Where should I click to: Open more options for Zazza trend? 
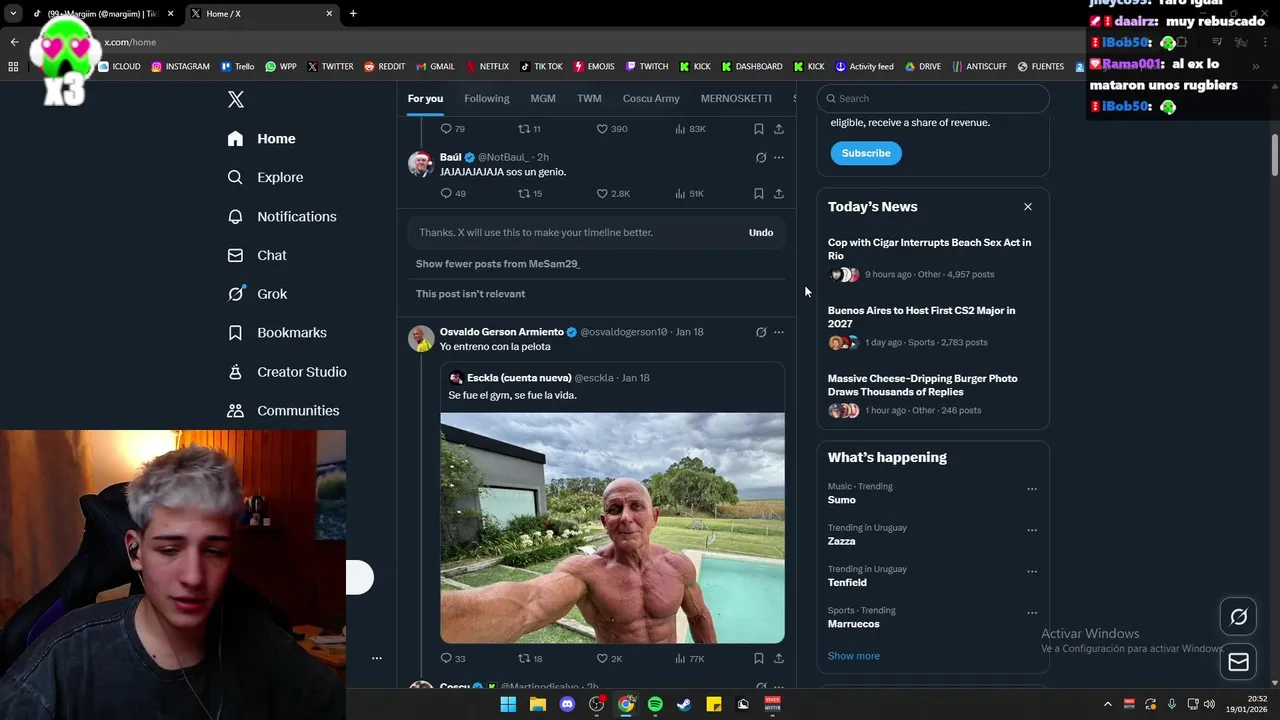click(1032, 530)
